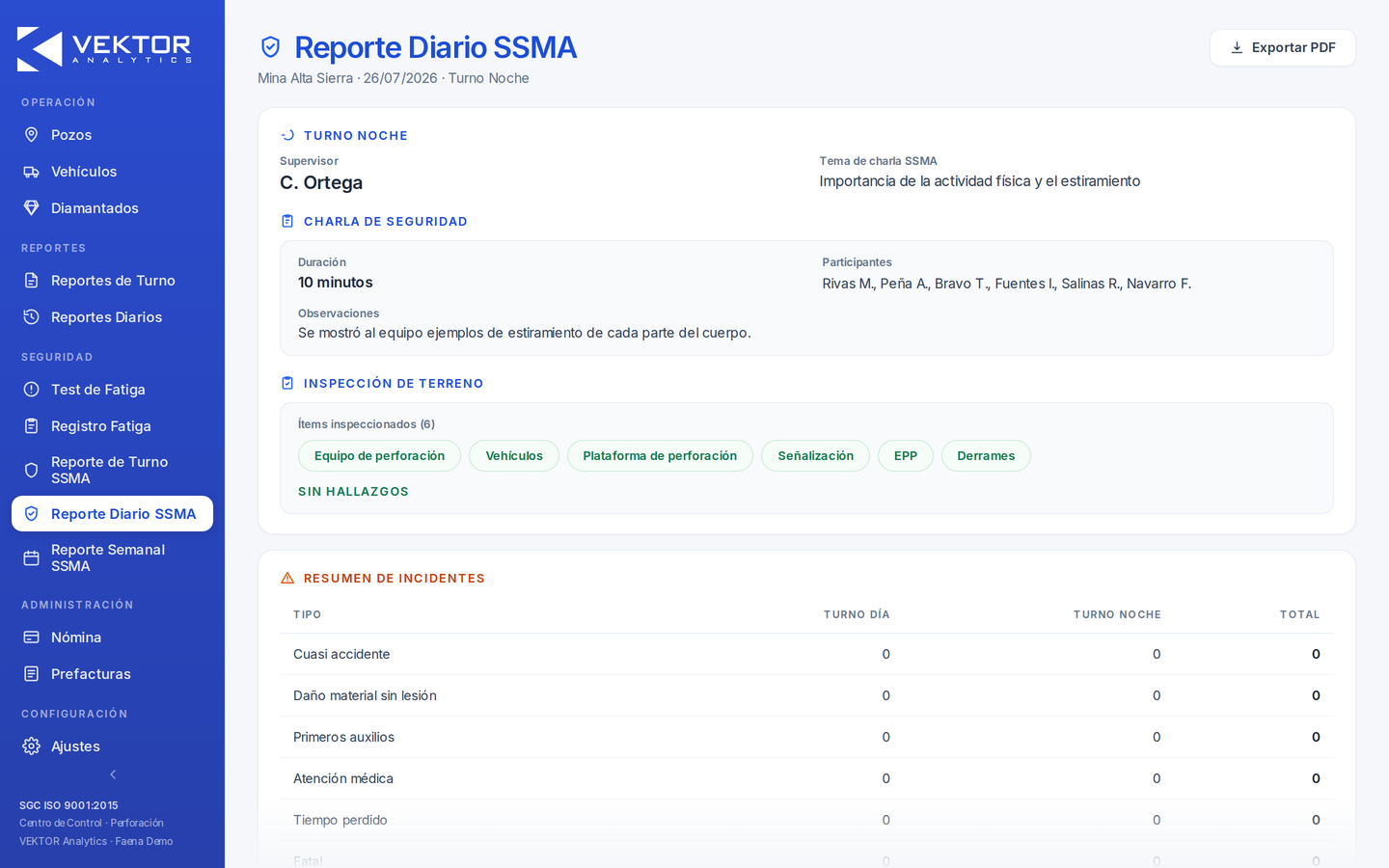Click the Cuasi accidente row label
Screen dimensions: 1389x868
click(x=341, y=654)
